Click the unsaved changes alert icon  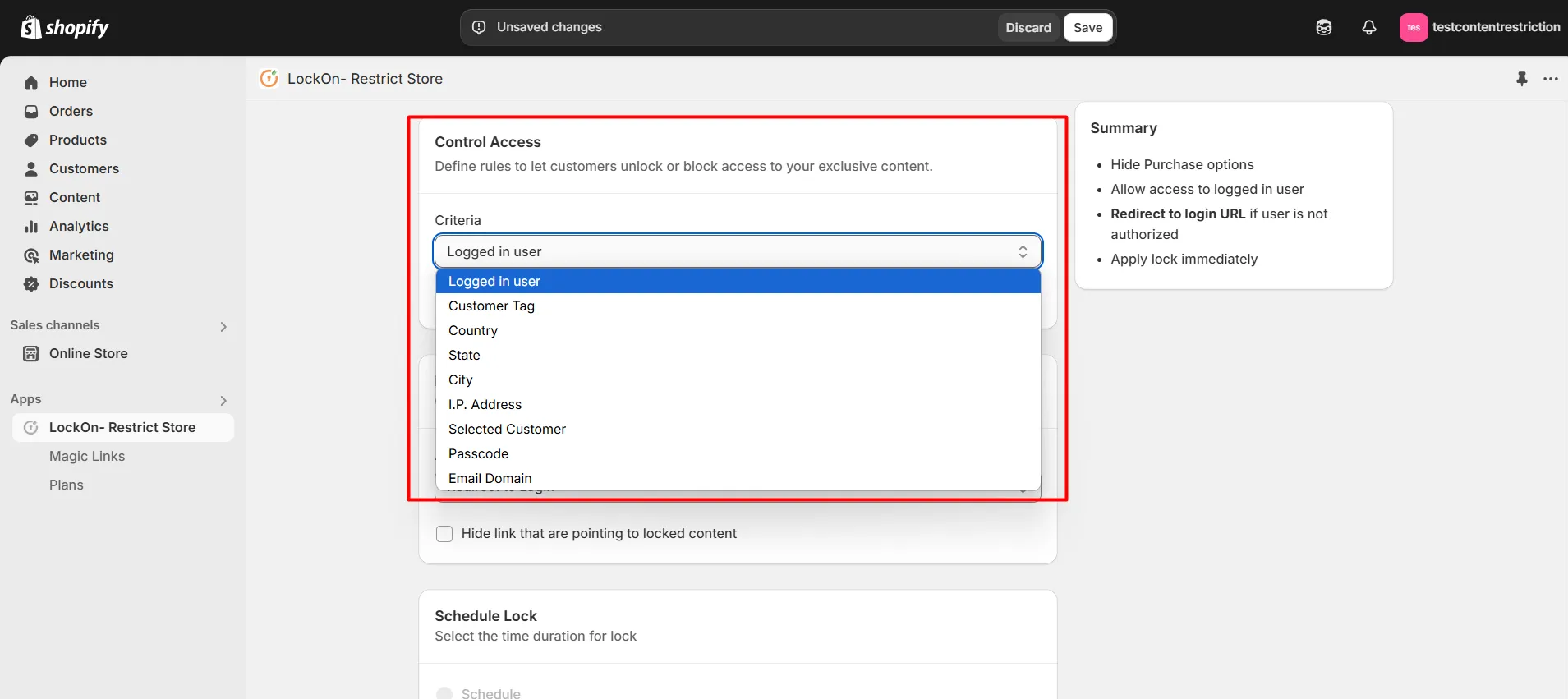click(479, 27)
